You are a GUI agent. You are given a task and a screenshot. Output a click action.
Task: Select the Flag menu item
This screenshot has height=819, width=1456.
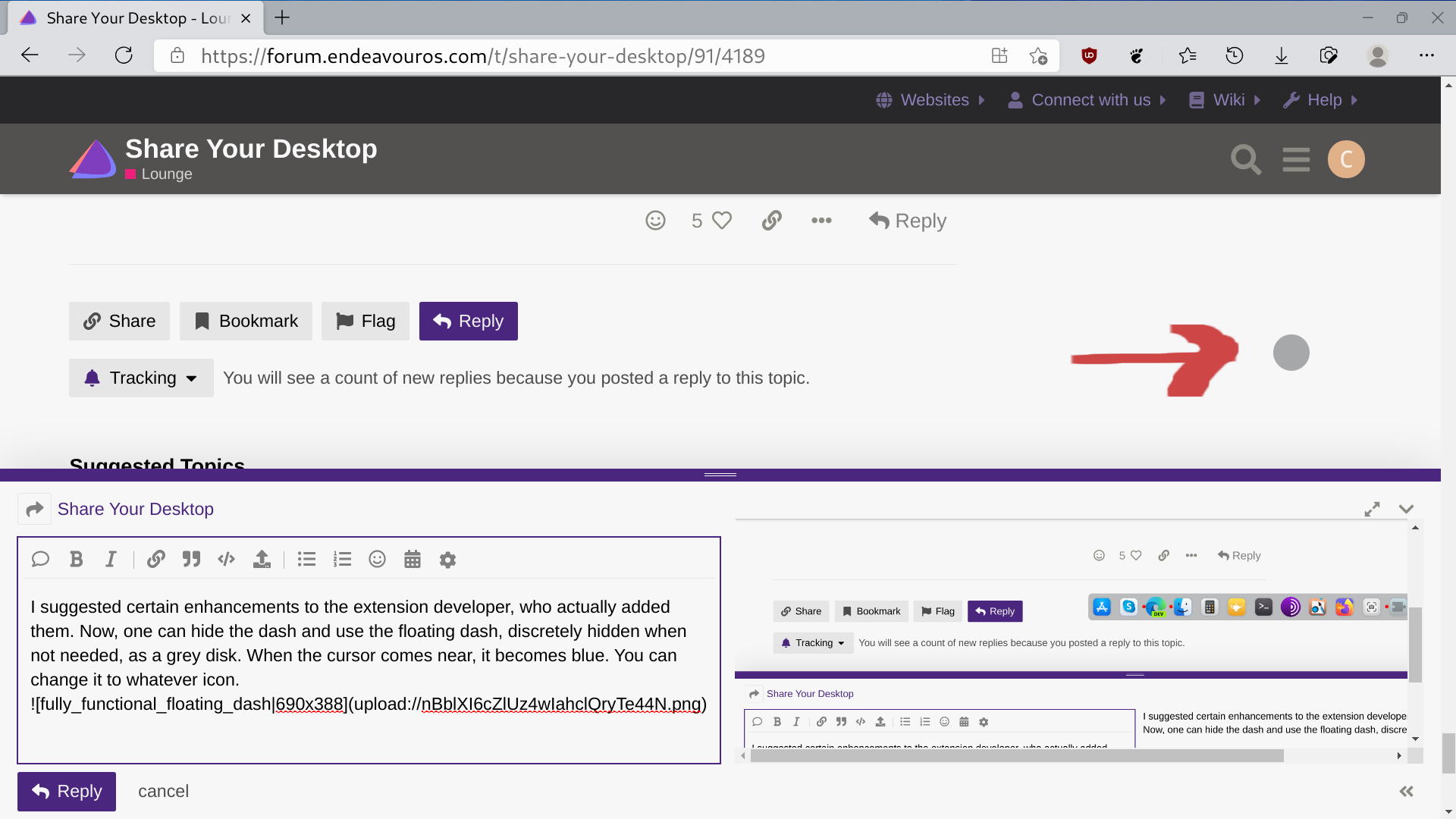tap(368, 321)
